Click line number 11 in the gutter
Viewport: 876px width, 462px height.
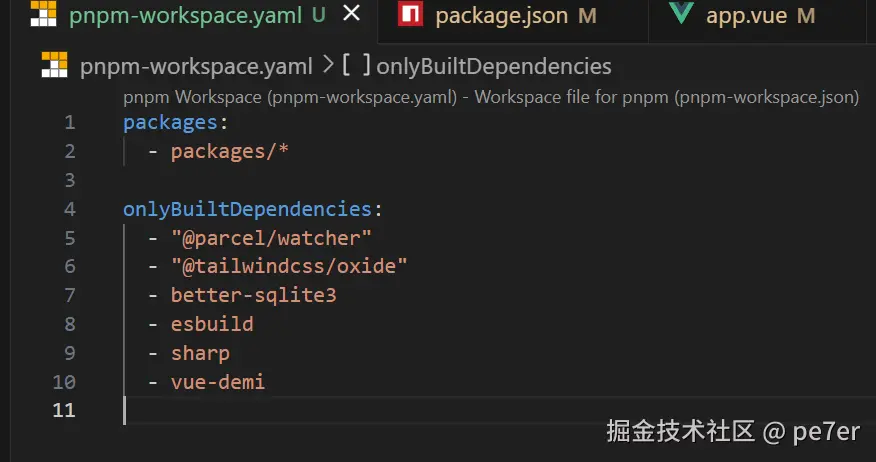64,411
